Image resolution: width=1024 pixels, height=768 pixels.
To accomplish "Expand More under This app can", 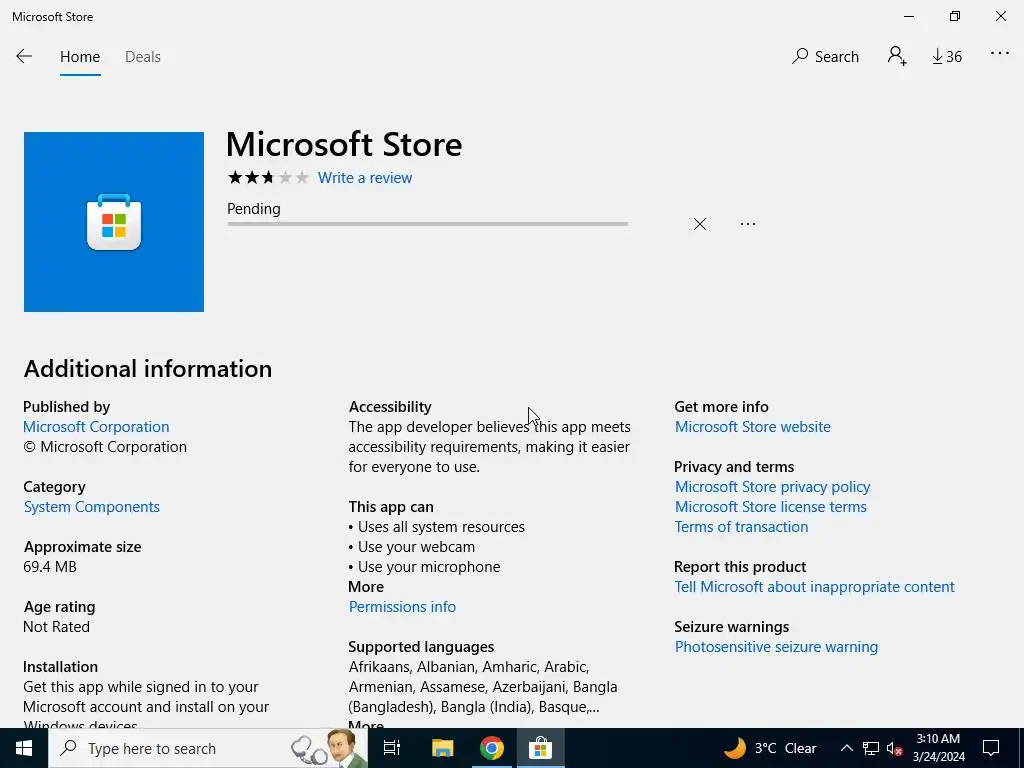I will point(366,586).
